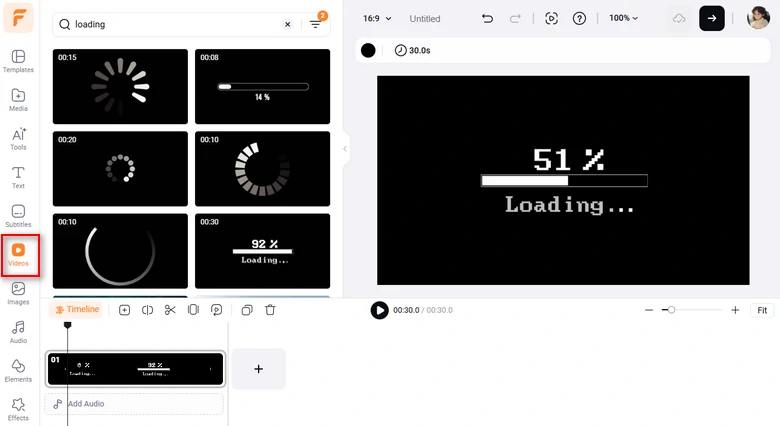780x426 pixels.
Task: Zoom out the timeline with minus
Action: [x=649, y=310]
